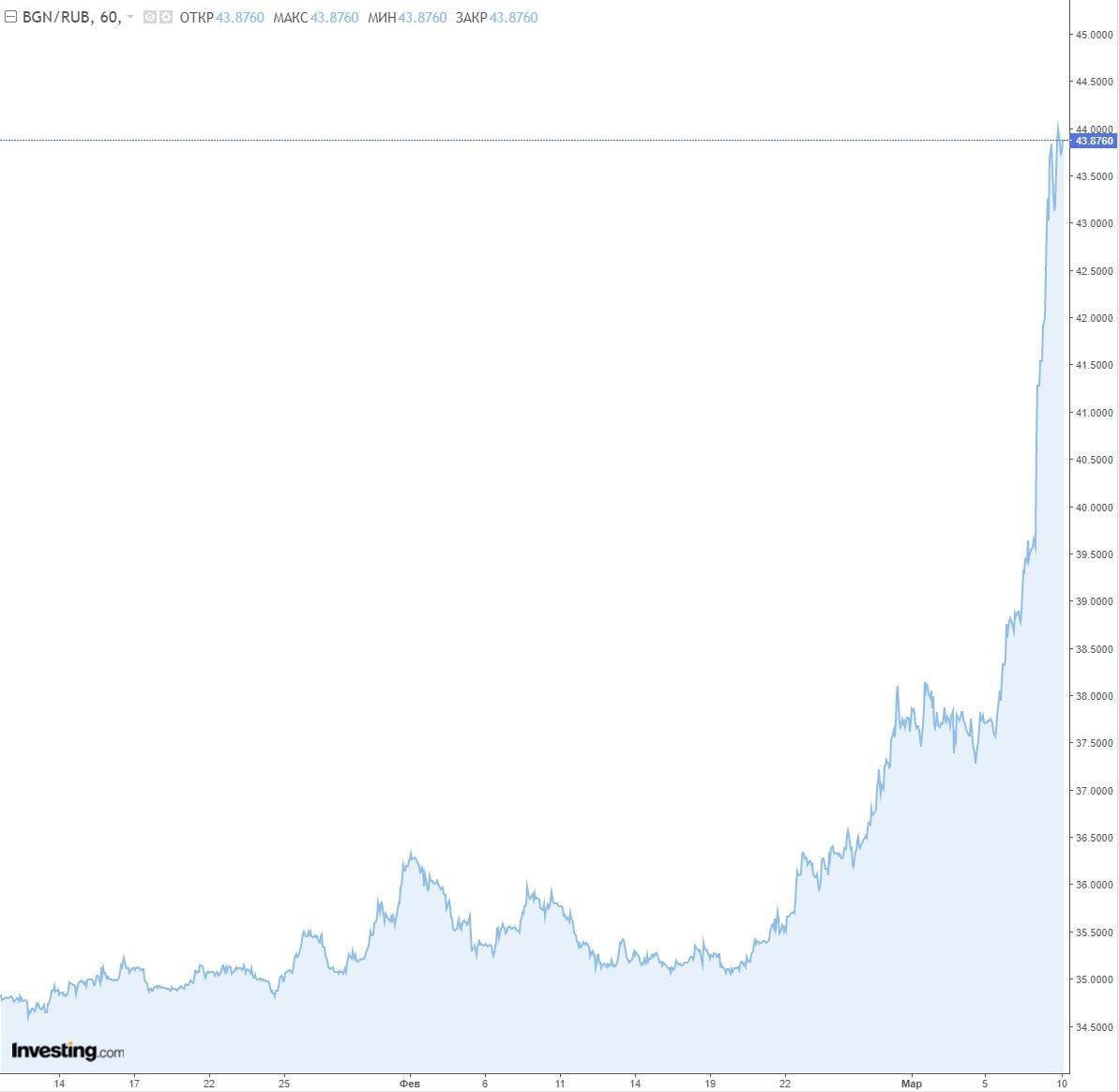Click the 35.0000 price axis label
1119x1092 pixels.
point(1094,980)
